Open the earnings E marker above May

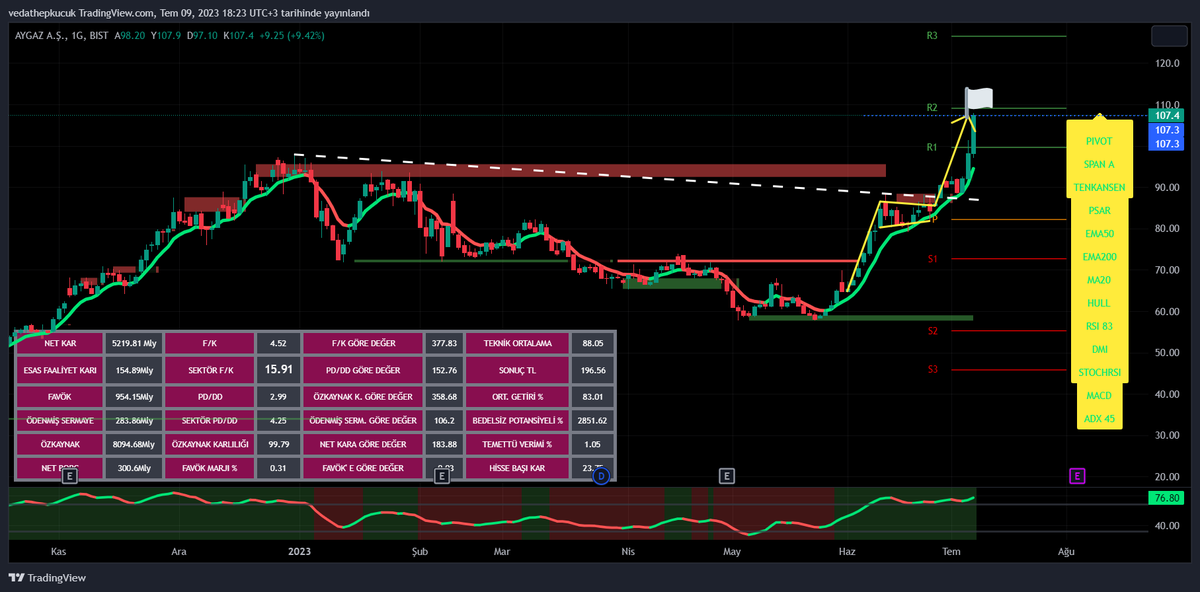click(727, 476)
